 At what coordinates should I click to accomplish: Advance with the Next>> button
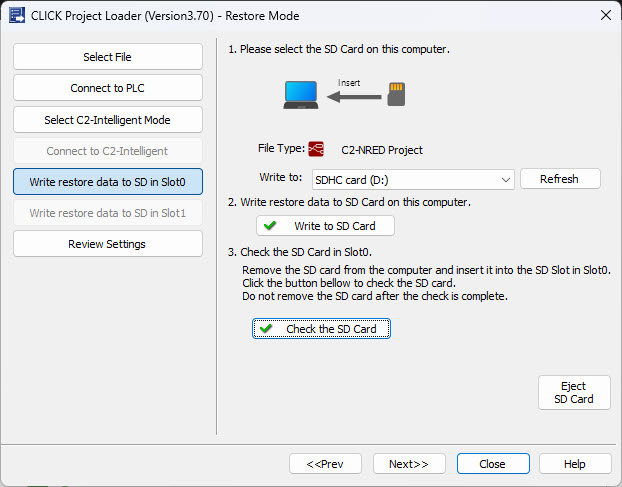(409, 464)
